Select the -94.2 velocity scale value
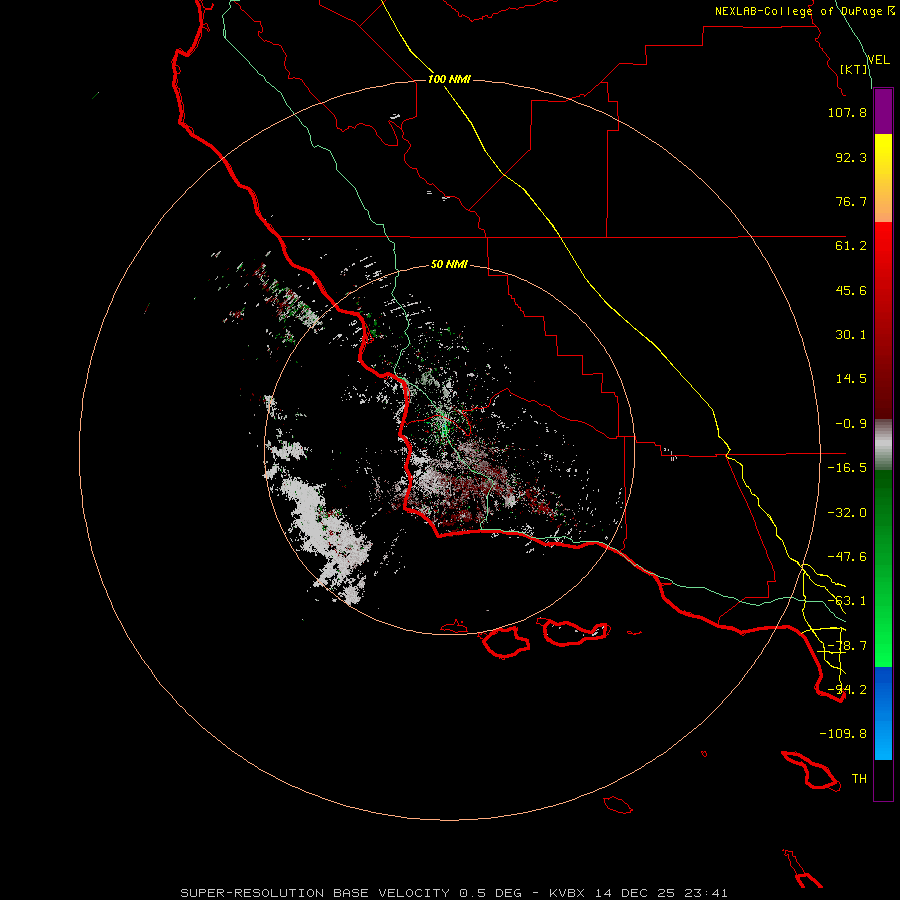Viewport: 900px width, 900px height. 847,690
